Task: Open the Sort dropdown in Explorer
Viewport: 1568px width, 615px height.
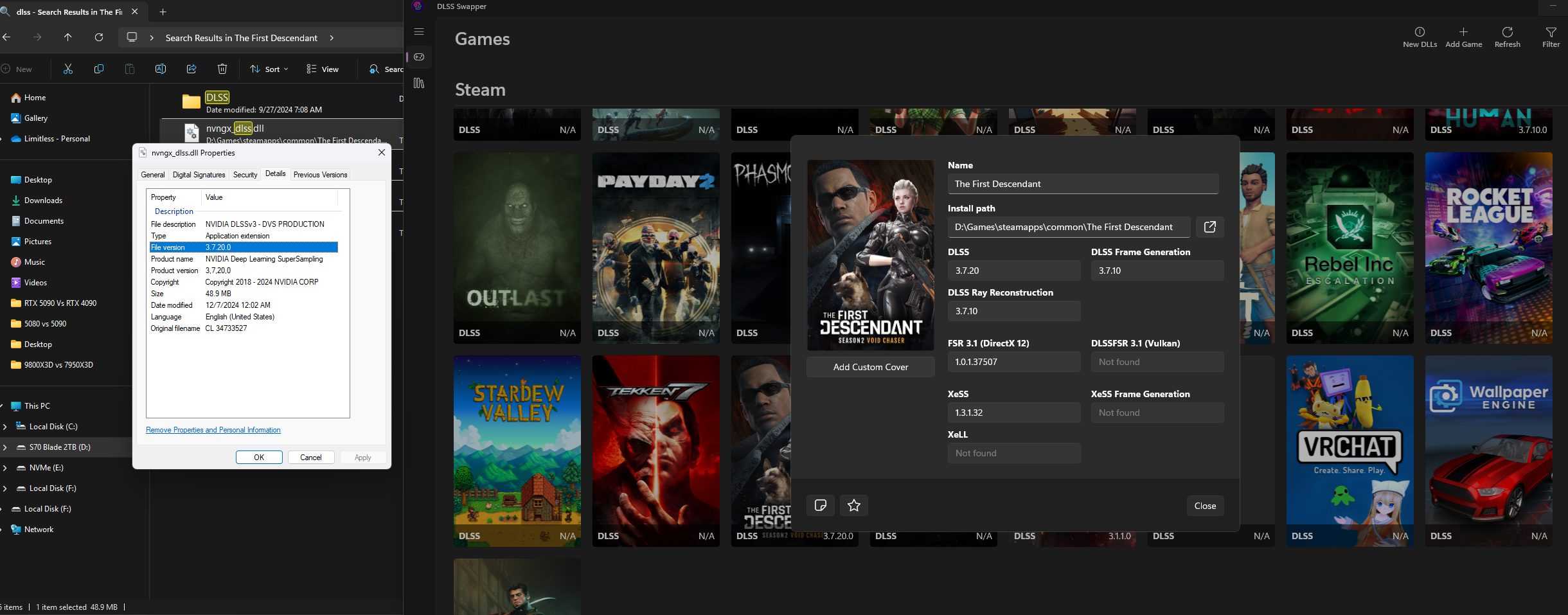Action: (269, 69)
